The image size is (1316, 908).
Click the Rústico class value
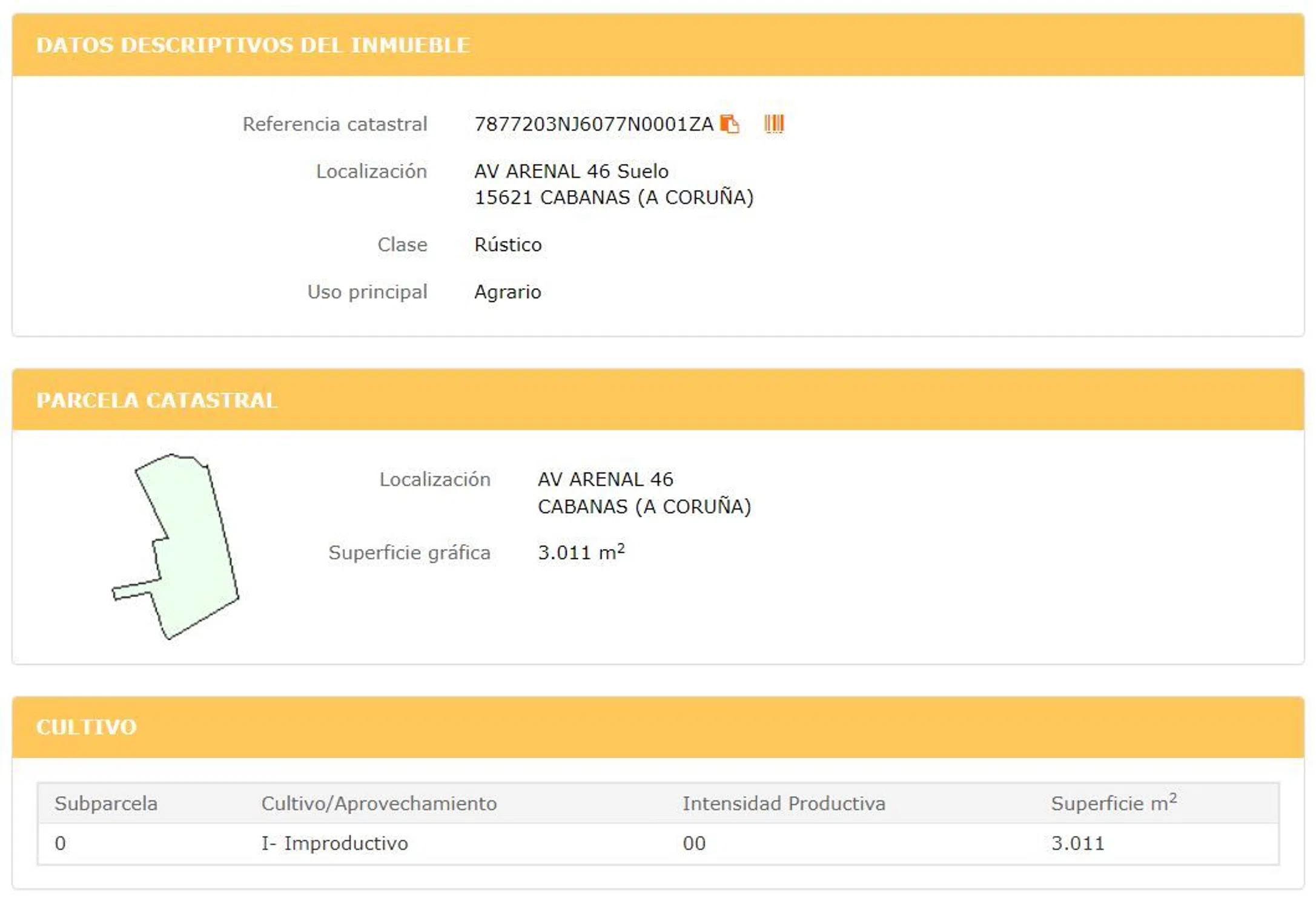pyautogui.click(x=508, y=245)
